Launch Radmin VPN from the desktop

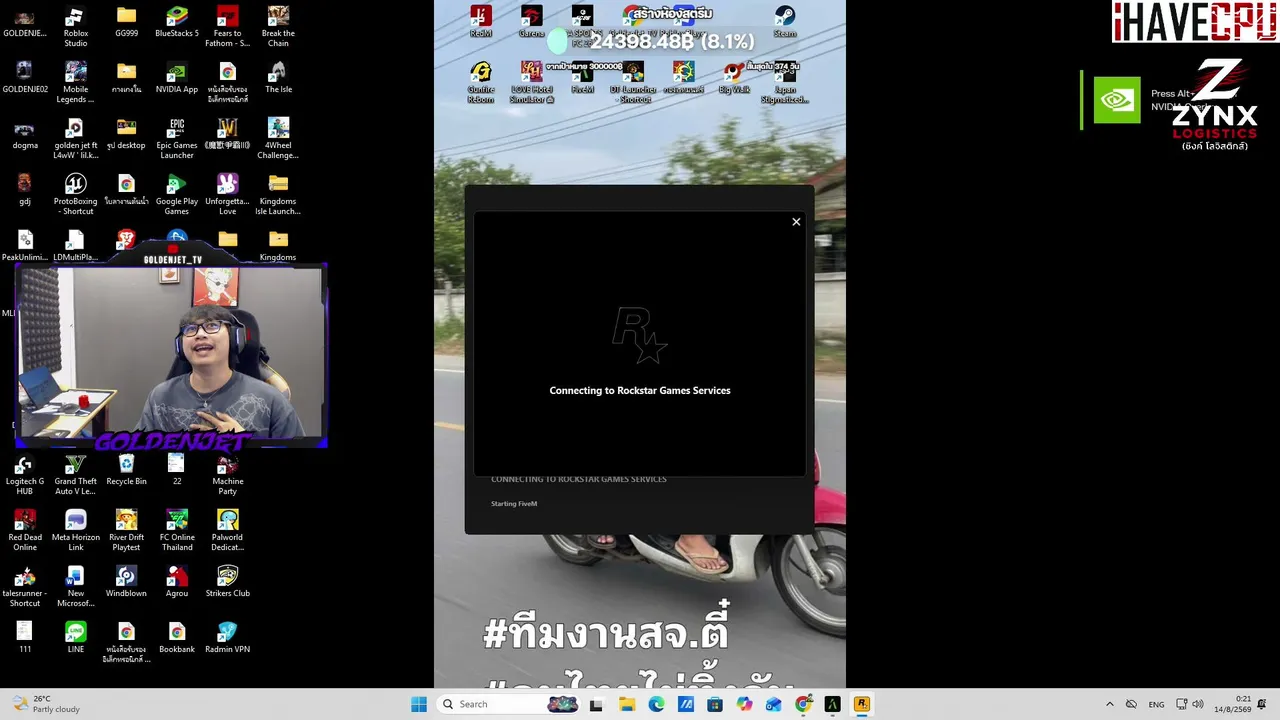228,638
